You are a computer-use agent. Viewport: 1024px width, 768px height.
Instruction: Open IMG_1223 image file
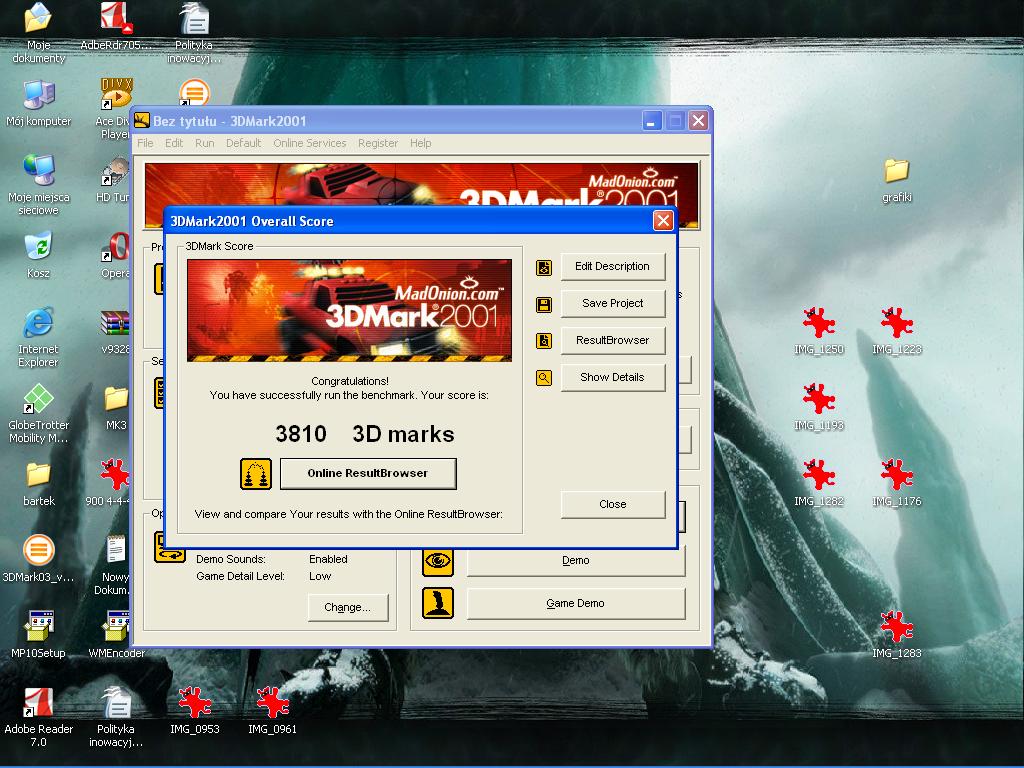[897, 331]
